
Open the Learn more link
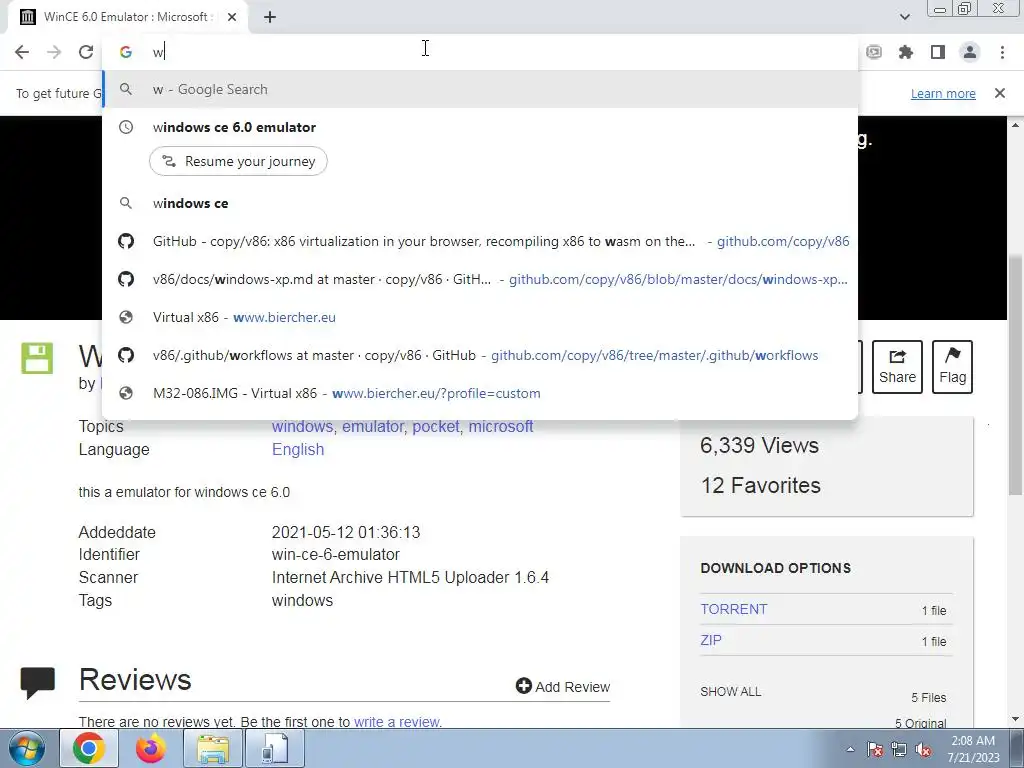[x=943, y=93]
